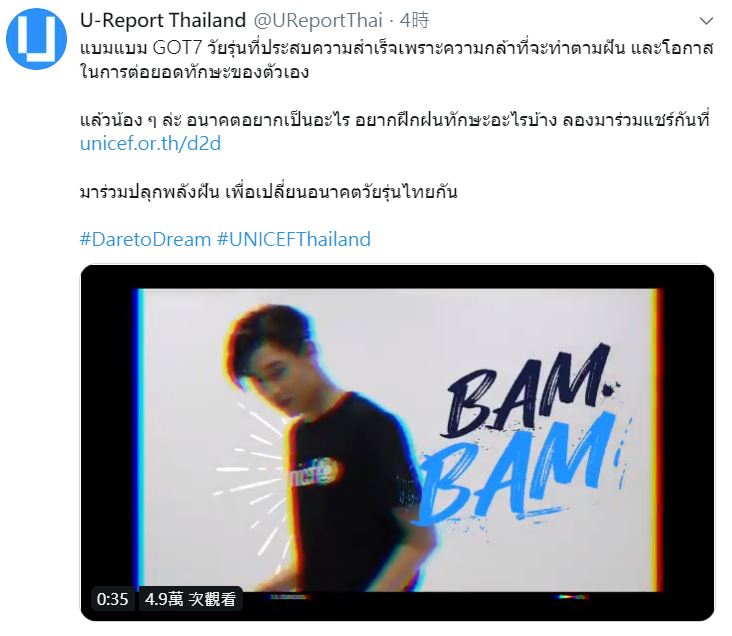Open the @UReportThai handle link
Image resolution: width=732 pixels, height=636 pixels.
click(x=318, y=21)
